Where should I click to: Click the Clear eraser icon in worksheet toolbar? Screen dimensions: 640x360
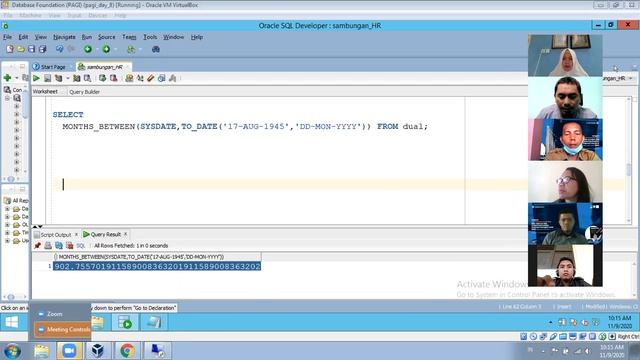[151, 78]
